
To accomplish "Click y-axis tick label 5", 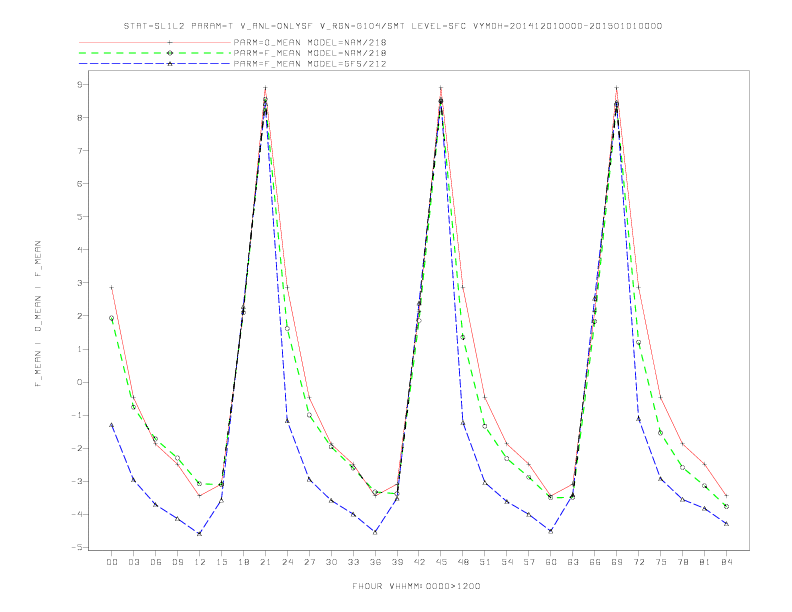I will pos(80,217).
